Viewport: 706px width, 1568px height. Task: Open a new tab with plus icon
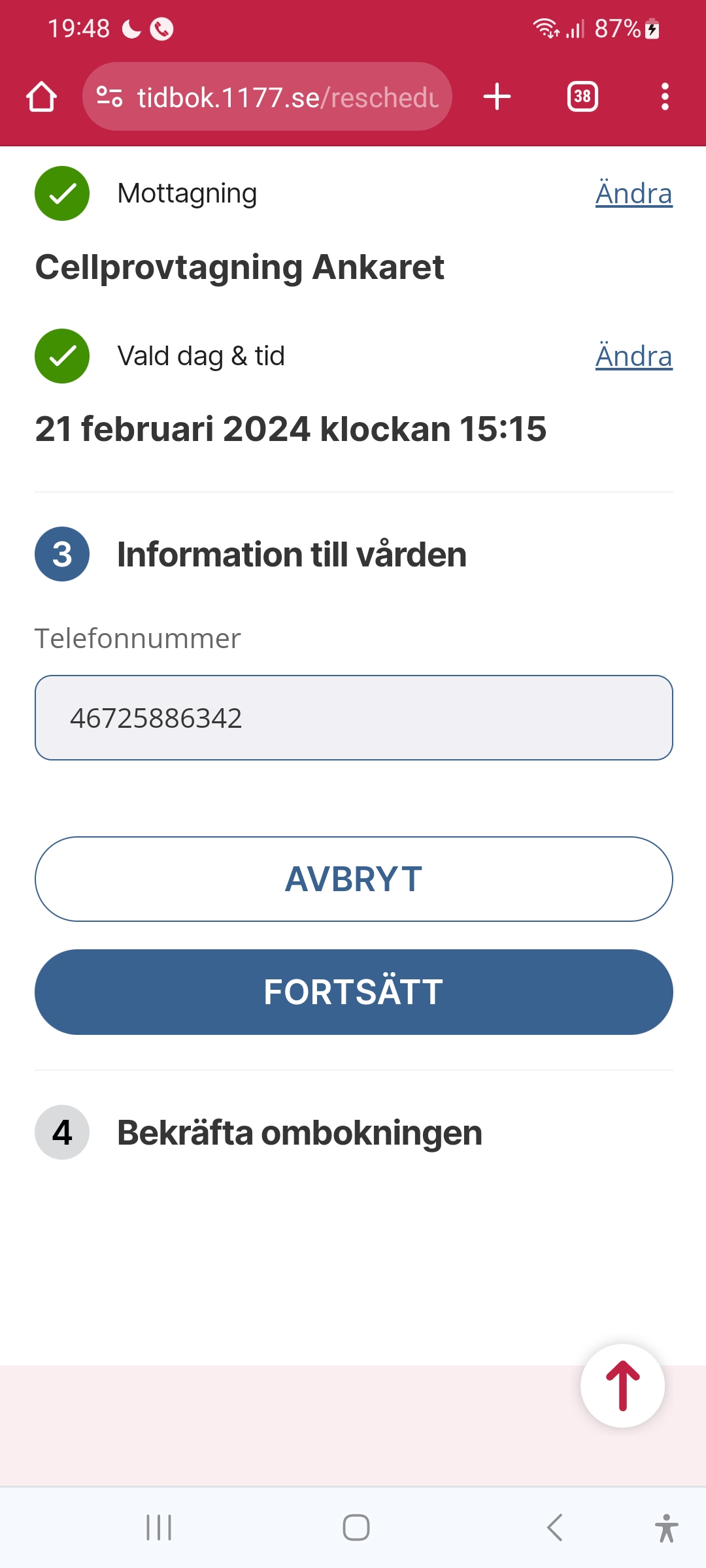497,97
